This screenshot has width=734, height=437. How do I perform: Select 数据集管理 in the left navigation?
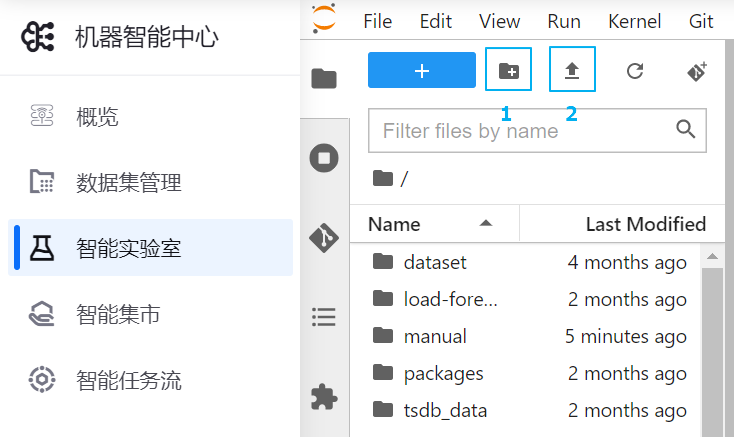click(x=128, y=183)
